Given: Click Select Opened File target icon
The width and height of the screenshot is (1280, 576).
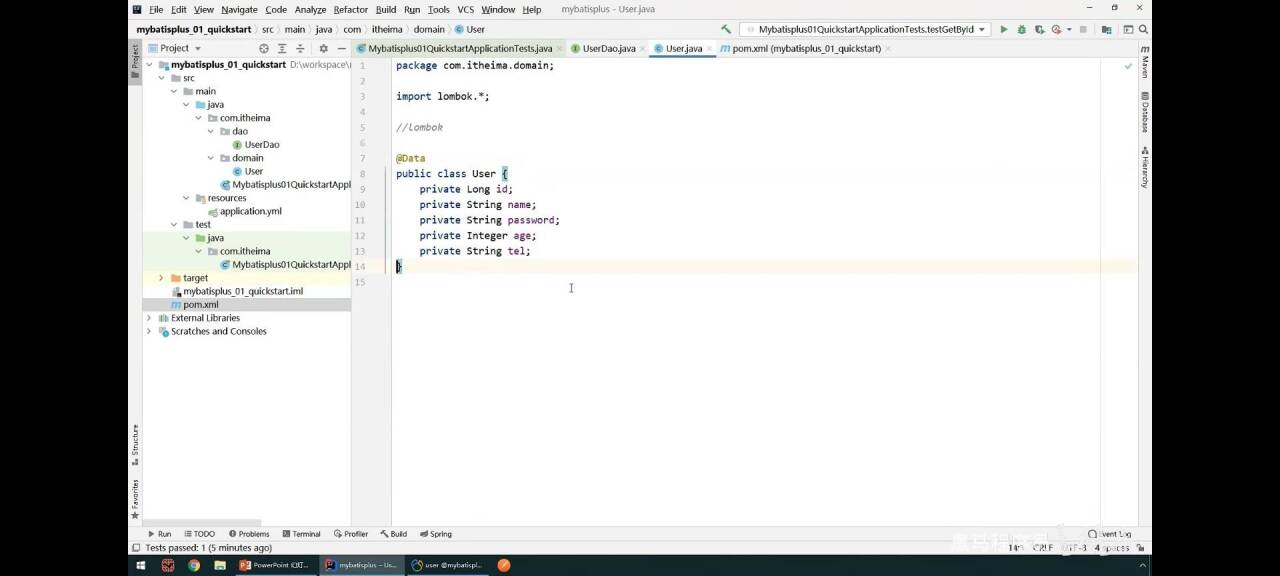Looking at the screenshot, I should tap(264, 48).
